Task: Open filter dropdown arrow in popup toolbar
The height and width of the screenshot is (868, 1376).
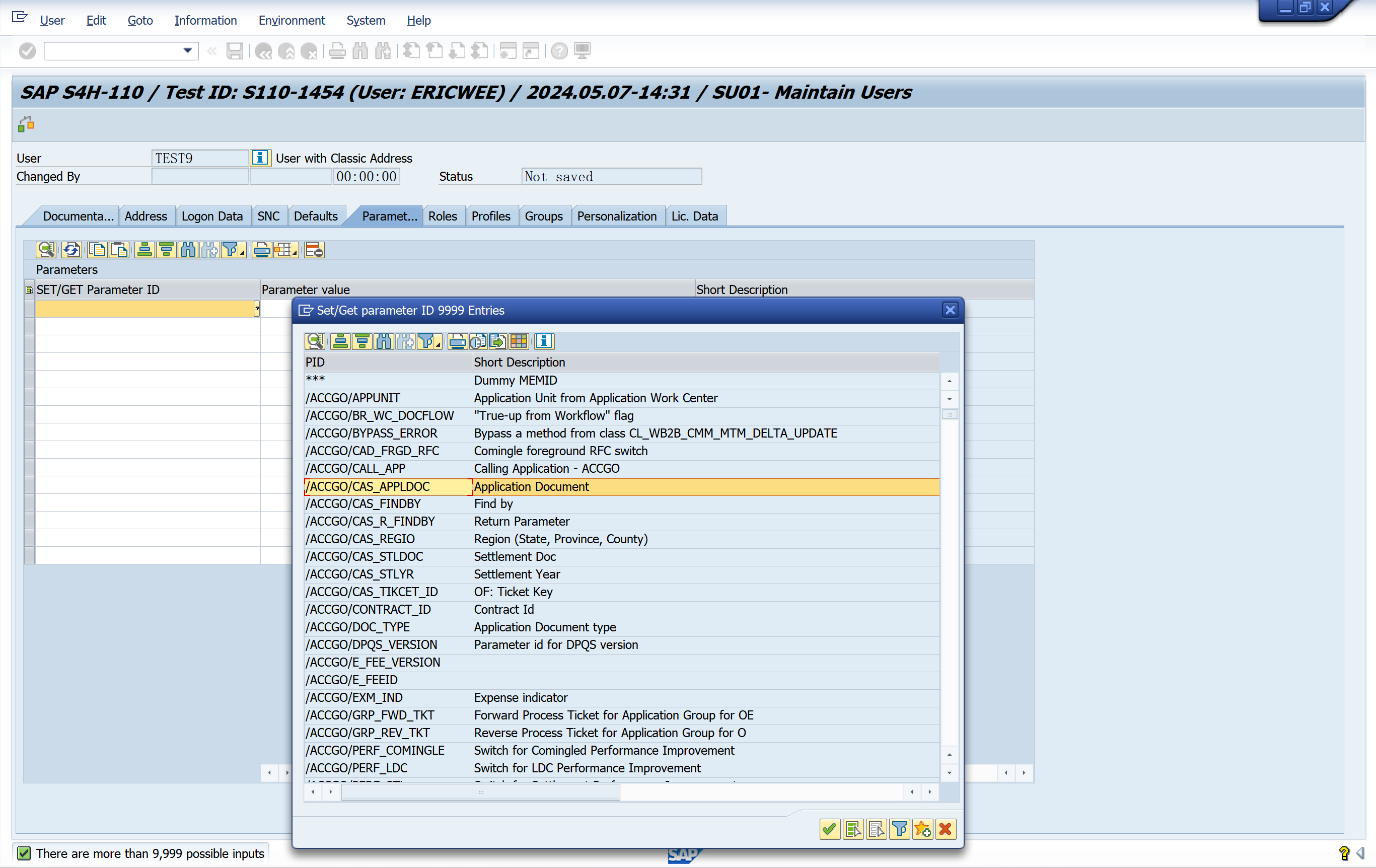Action: point(438,344)
